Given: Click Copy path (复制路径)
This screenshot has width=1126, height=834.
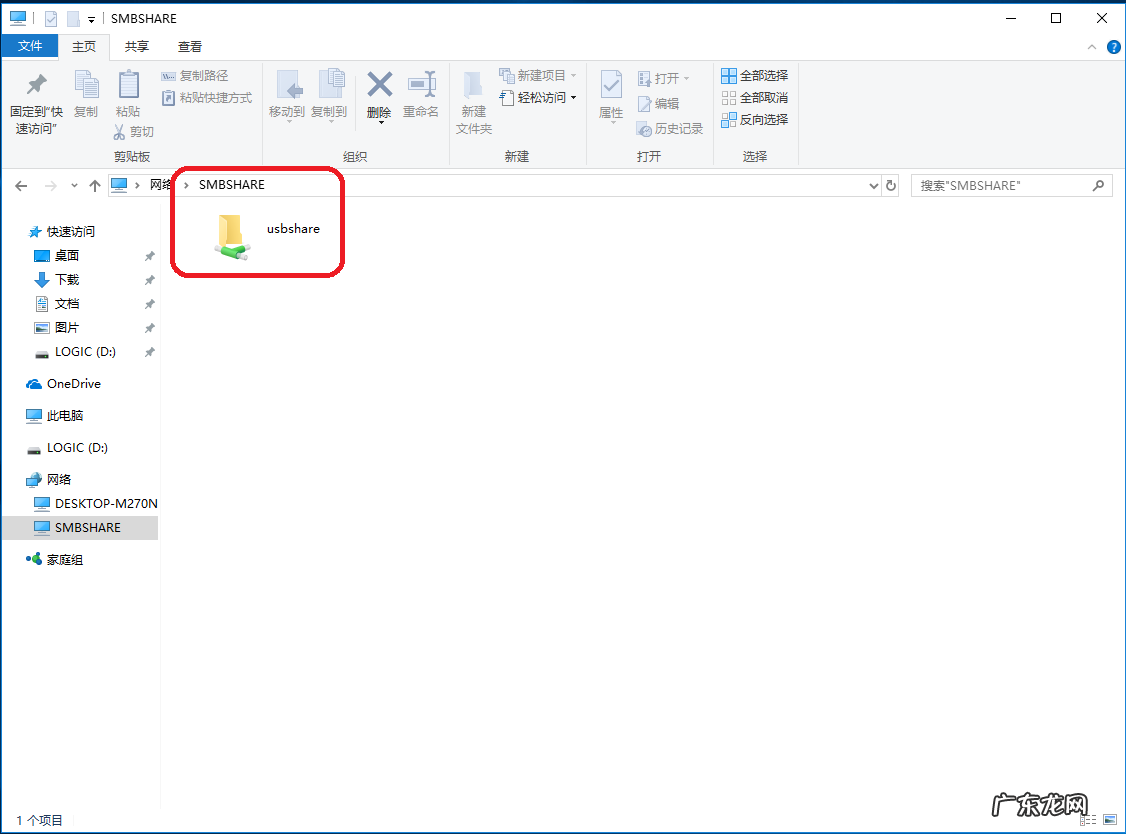Looking at the screenshot, I should [195, 75].
